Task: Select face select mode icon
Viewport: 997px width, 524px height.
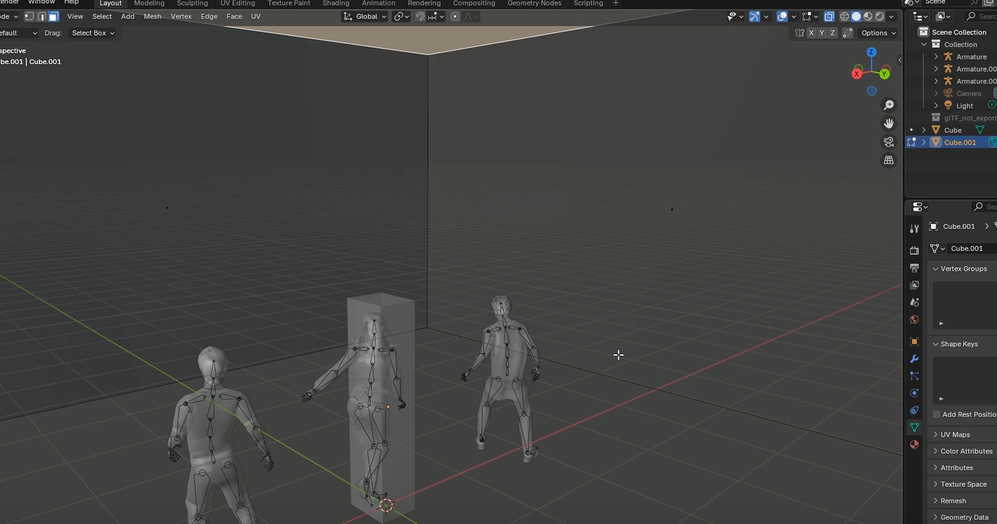Action: [53, 16]
